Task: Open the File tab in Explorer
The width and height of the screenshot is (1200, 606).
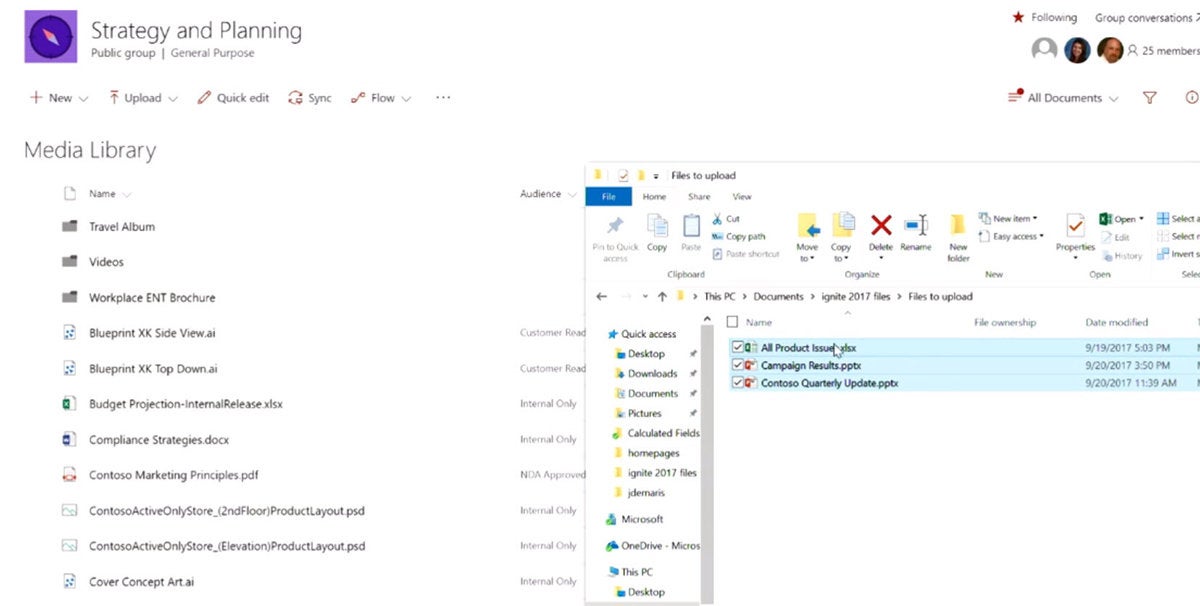Action: [x=608, y=197]
